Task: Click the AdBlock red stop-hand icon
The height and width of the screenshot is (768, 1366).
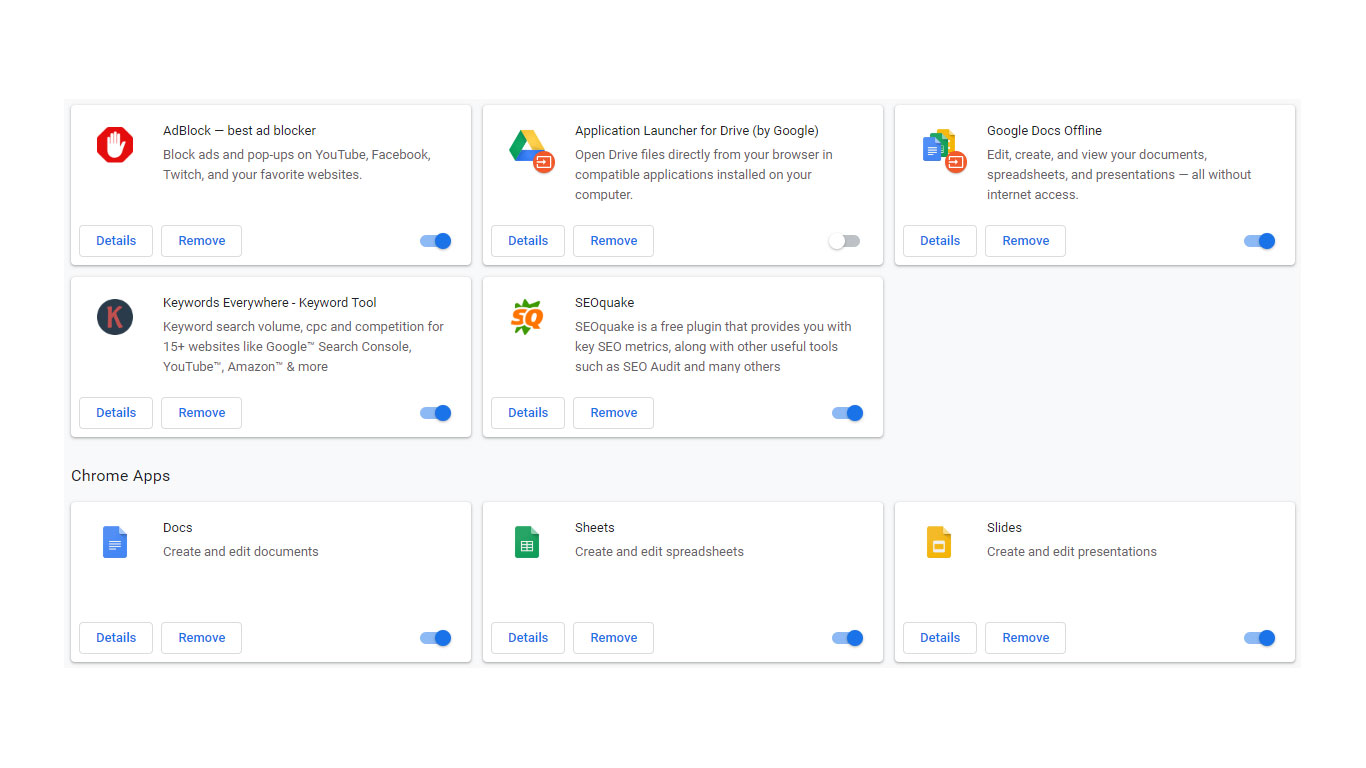Action: click(x=115, y=145)
